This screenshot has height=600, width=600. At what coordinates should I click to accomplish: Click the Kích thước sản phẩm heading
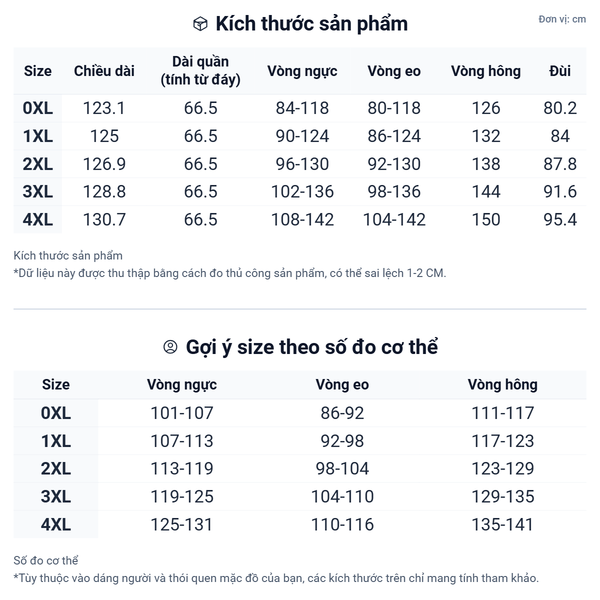click(x=312, y=23)
